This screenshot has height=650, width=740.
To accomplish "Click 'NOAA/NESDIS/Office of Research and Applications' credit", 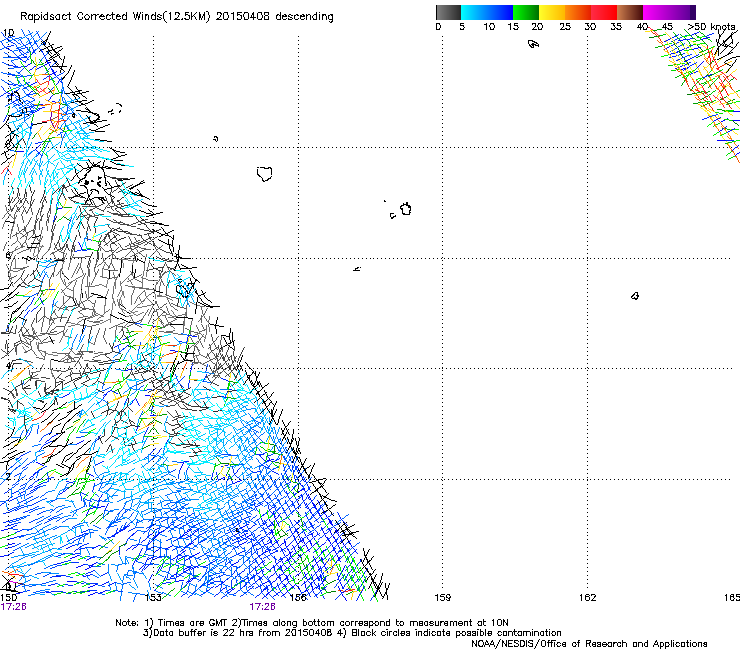I will pos(589,643).
